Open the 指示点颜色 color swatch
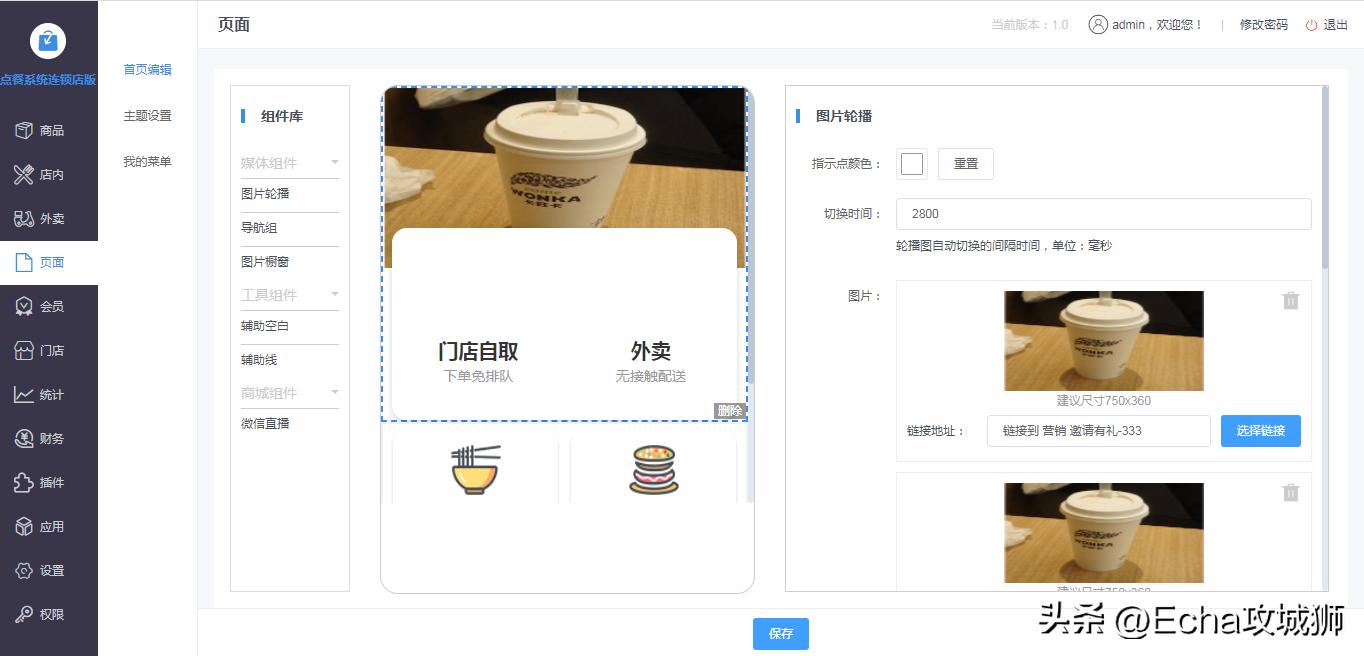 coord(911,163)
